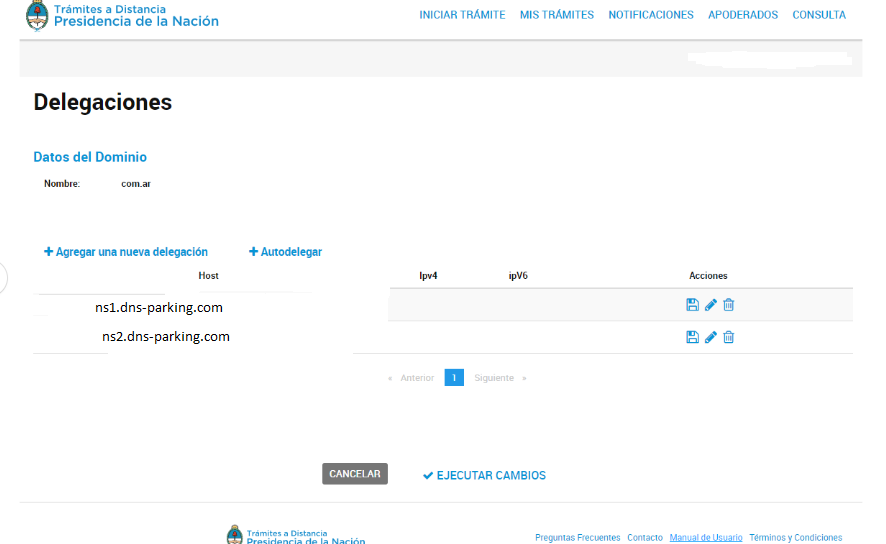Open the Apoderados section

pyautogui.click(x=742, y=15)
